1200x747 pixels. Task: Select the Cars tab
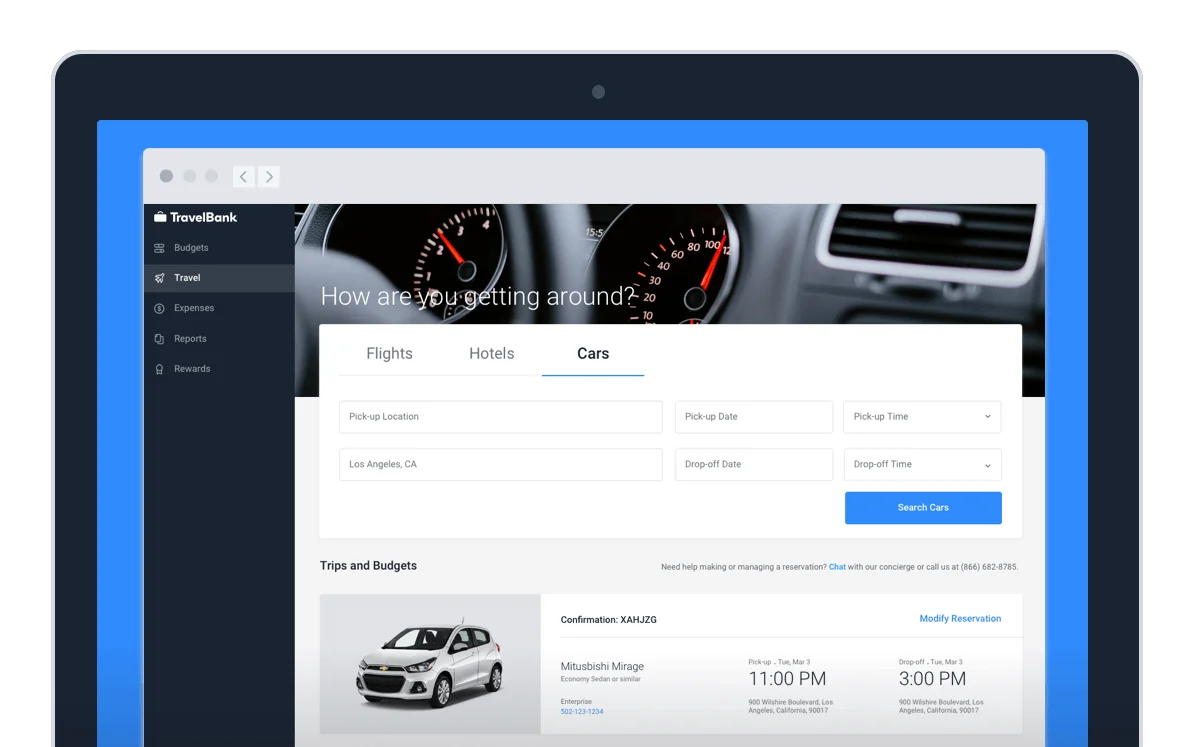[593, 354]
